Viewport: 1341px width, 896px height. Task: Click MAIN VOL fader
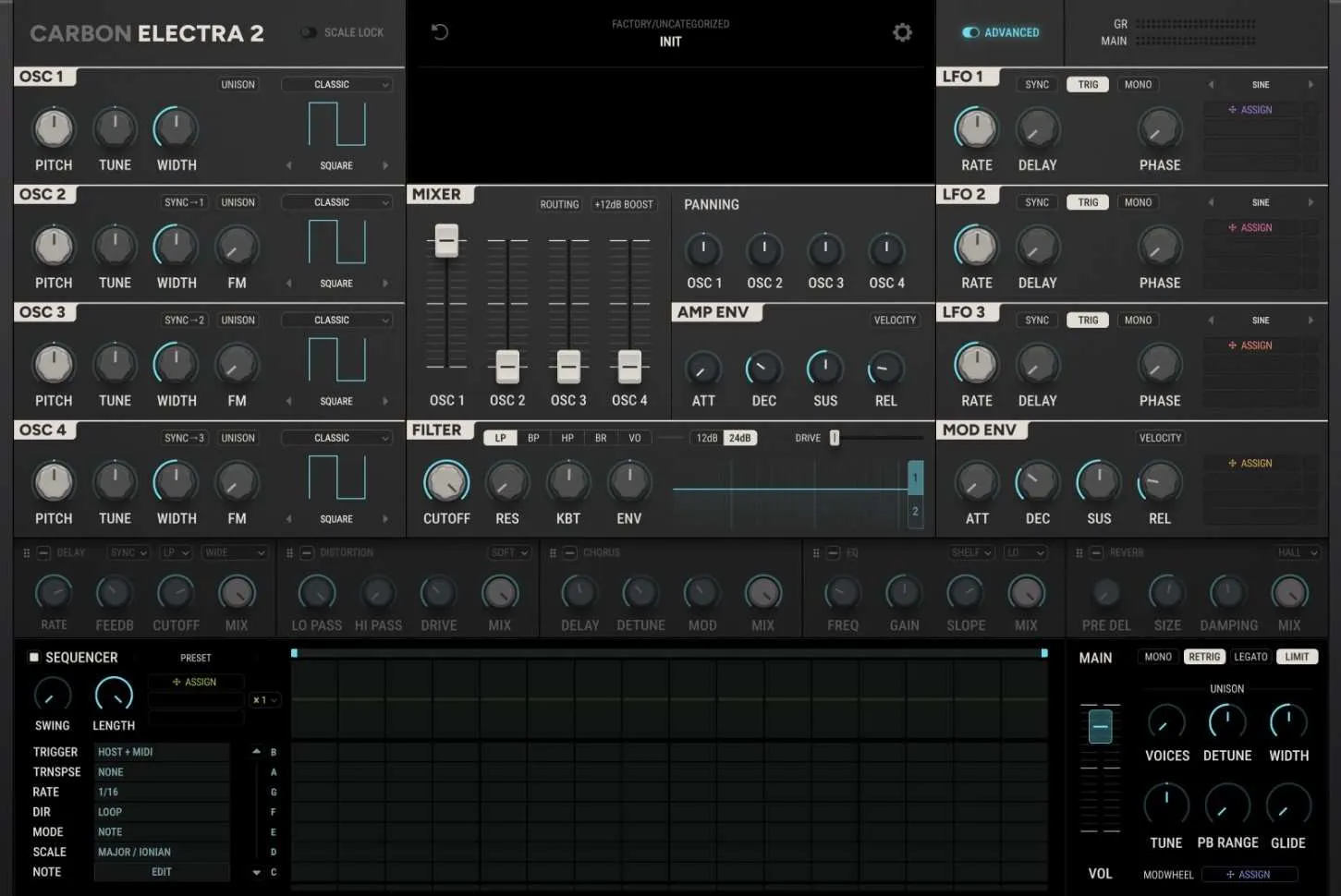1100,727
